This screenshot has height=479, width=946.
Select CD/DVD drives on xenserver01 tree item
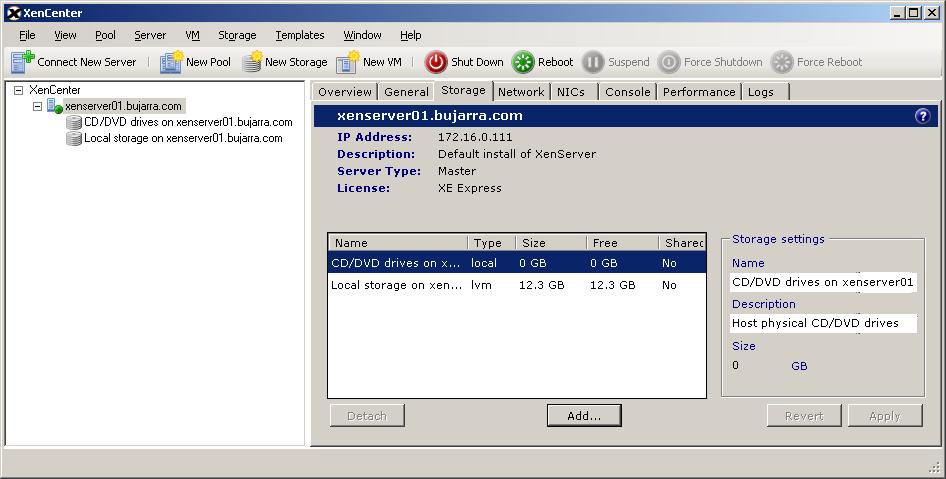click(x=188, y=122)
